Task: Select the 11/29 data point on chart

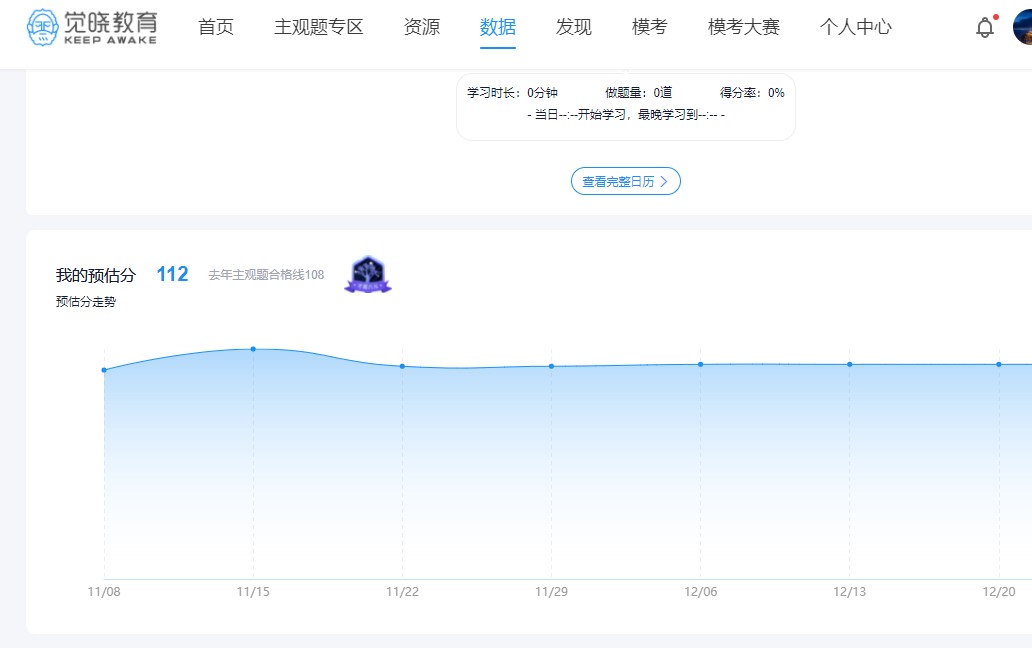Action: coord(552,366)
